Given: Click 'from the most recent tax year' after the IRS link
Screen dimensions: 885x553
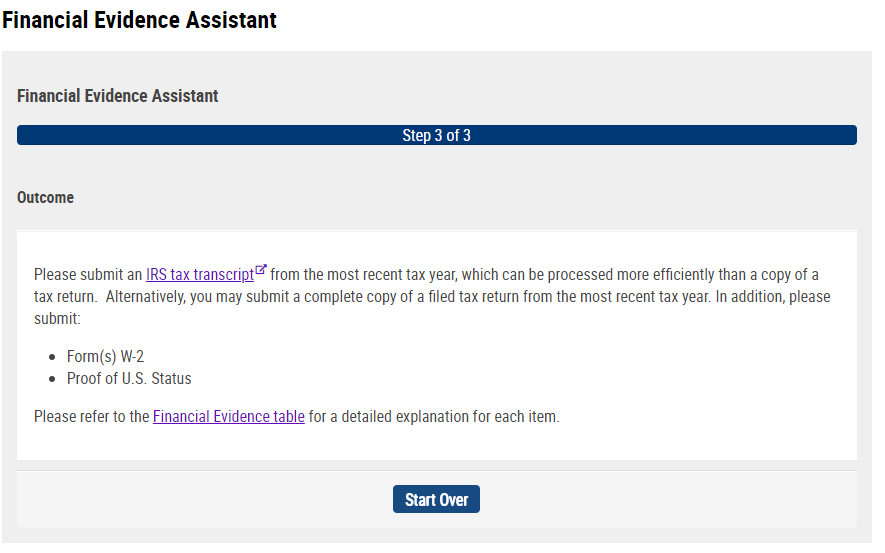Looking at the screenshot, I should tap(363, 275).
